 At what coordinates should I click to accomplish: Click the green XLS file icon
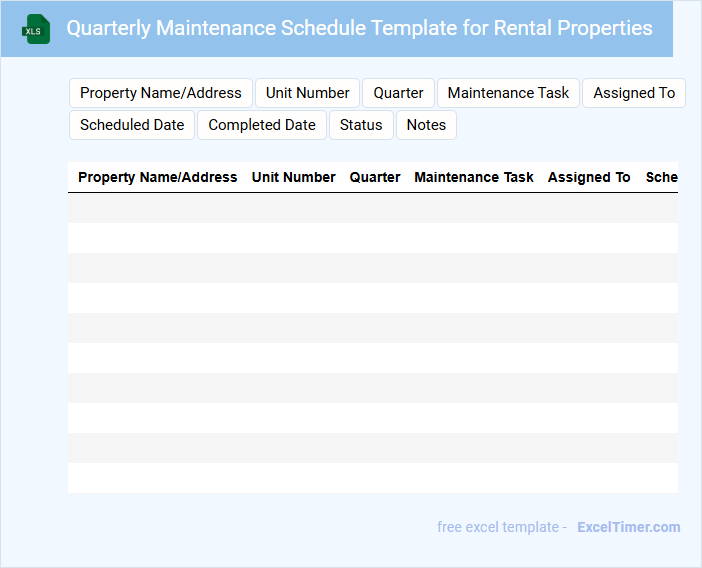point(37,29)
